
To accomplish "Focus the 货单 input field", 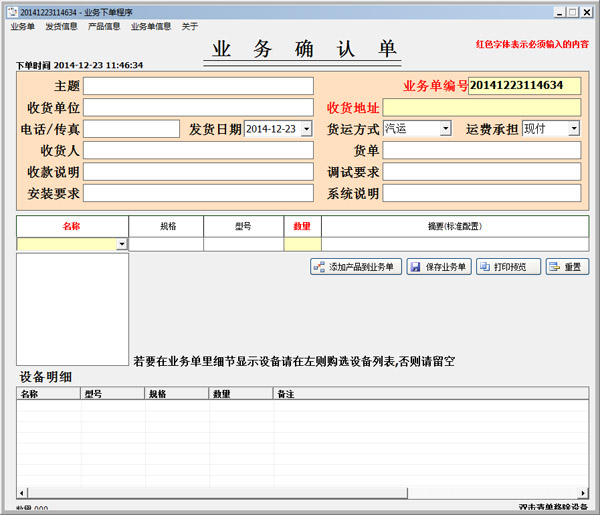I will point(482,150).
